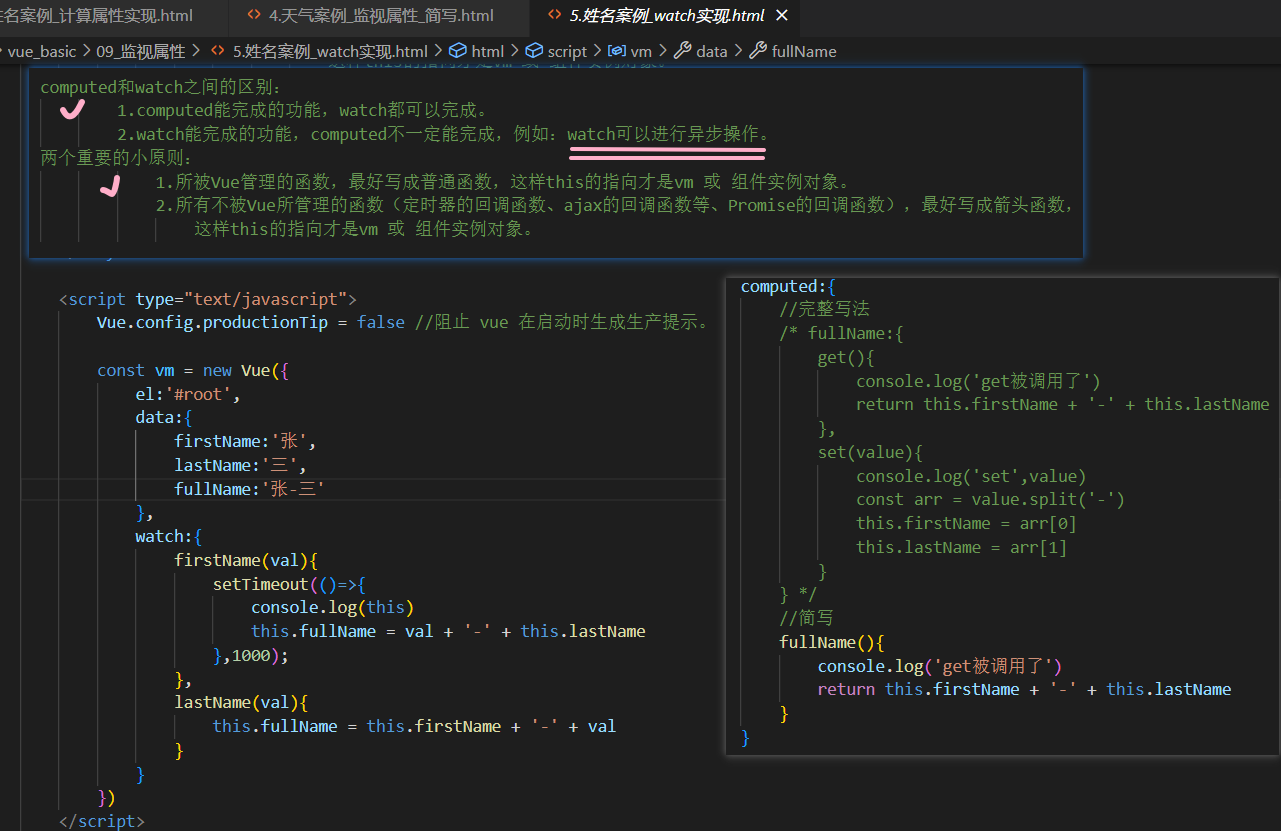Image resolution: width=1281 pixels, height=831 pixels.
Task: Click the variable icon before vm breadcrumb
Action: [617, 51]
